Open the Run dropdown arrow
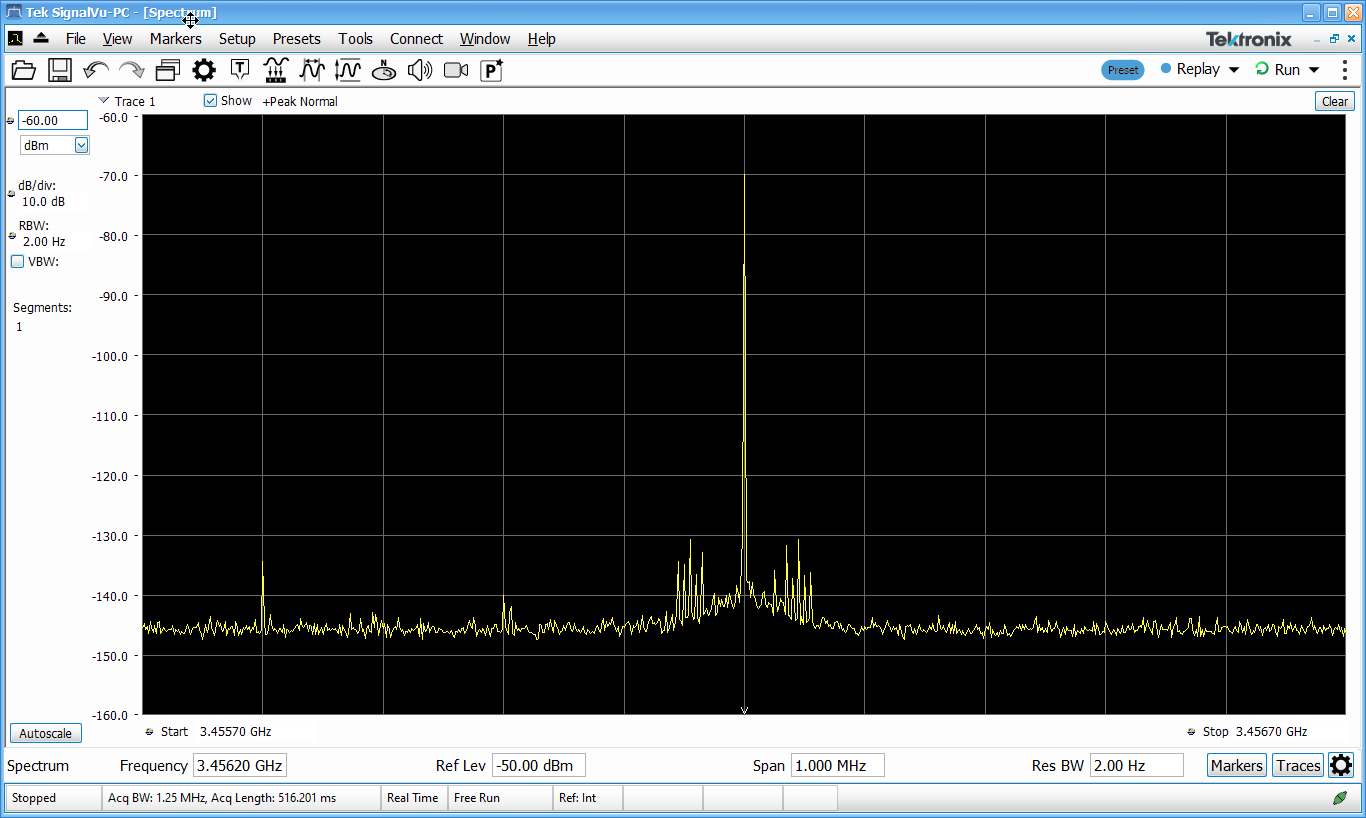Screen dimensions: 1366x818 (x=1314, y=70)
